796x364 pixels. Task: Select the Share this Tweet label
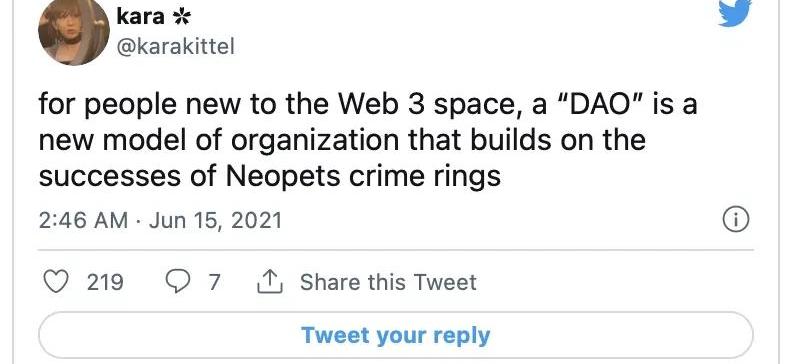pos(388,282)
